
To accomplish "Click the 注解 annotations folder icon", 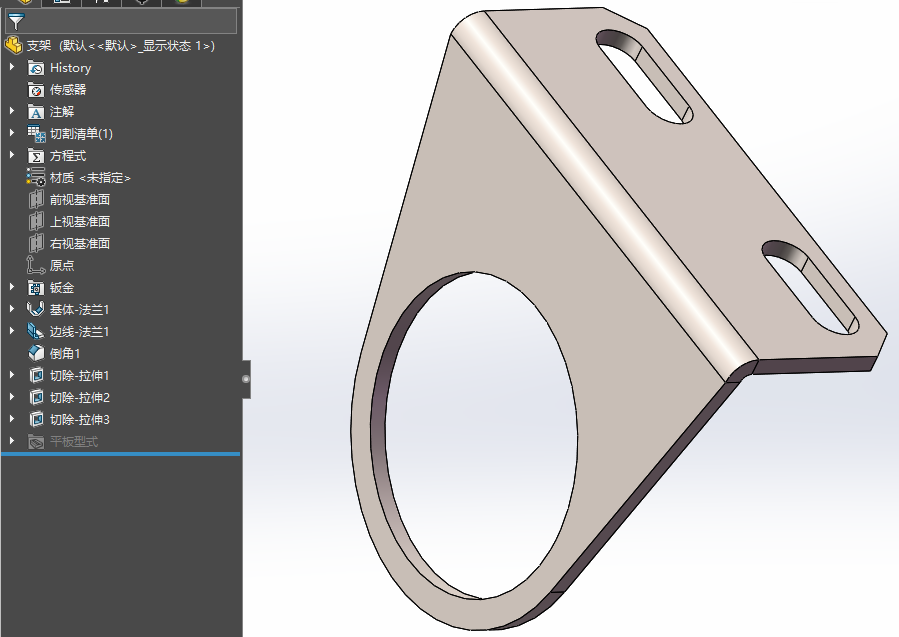I will (x=36, y=112).
